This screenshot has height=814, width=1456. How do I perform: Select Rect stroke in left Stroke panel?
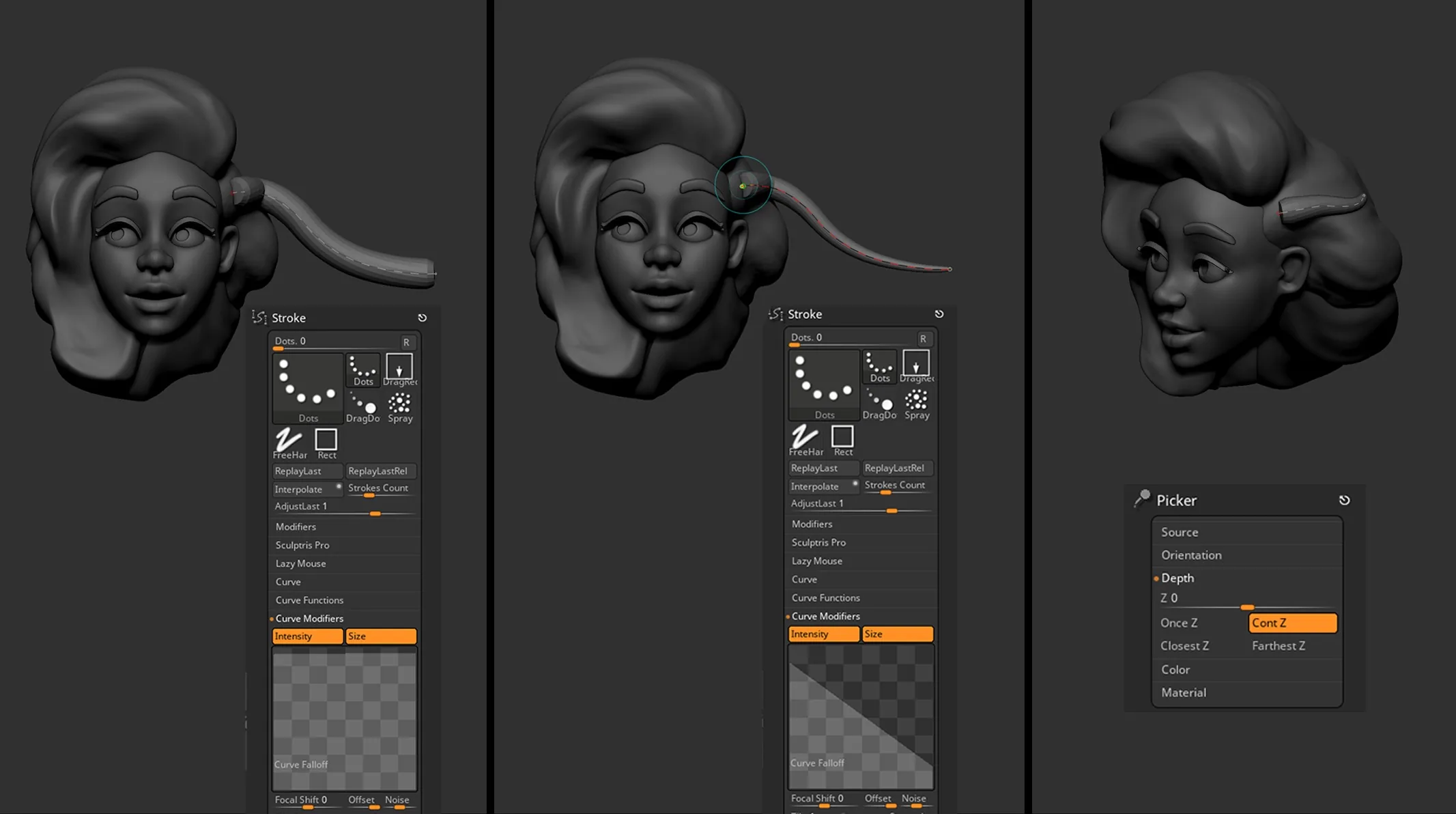pyautogui.click(x=326, y=443)
